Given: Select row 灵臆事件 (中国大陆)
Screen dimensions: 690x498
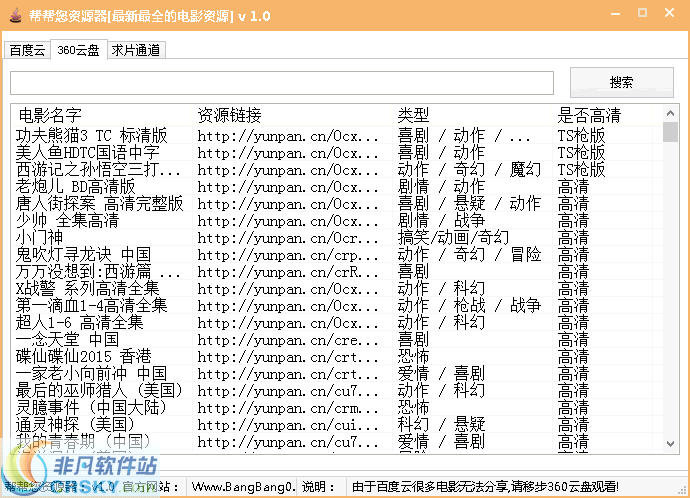Looking at the screenshot, I should [x=337, y=408].
